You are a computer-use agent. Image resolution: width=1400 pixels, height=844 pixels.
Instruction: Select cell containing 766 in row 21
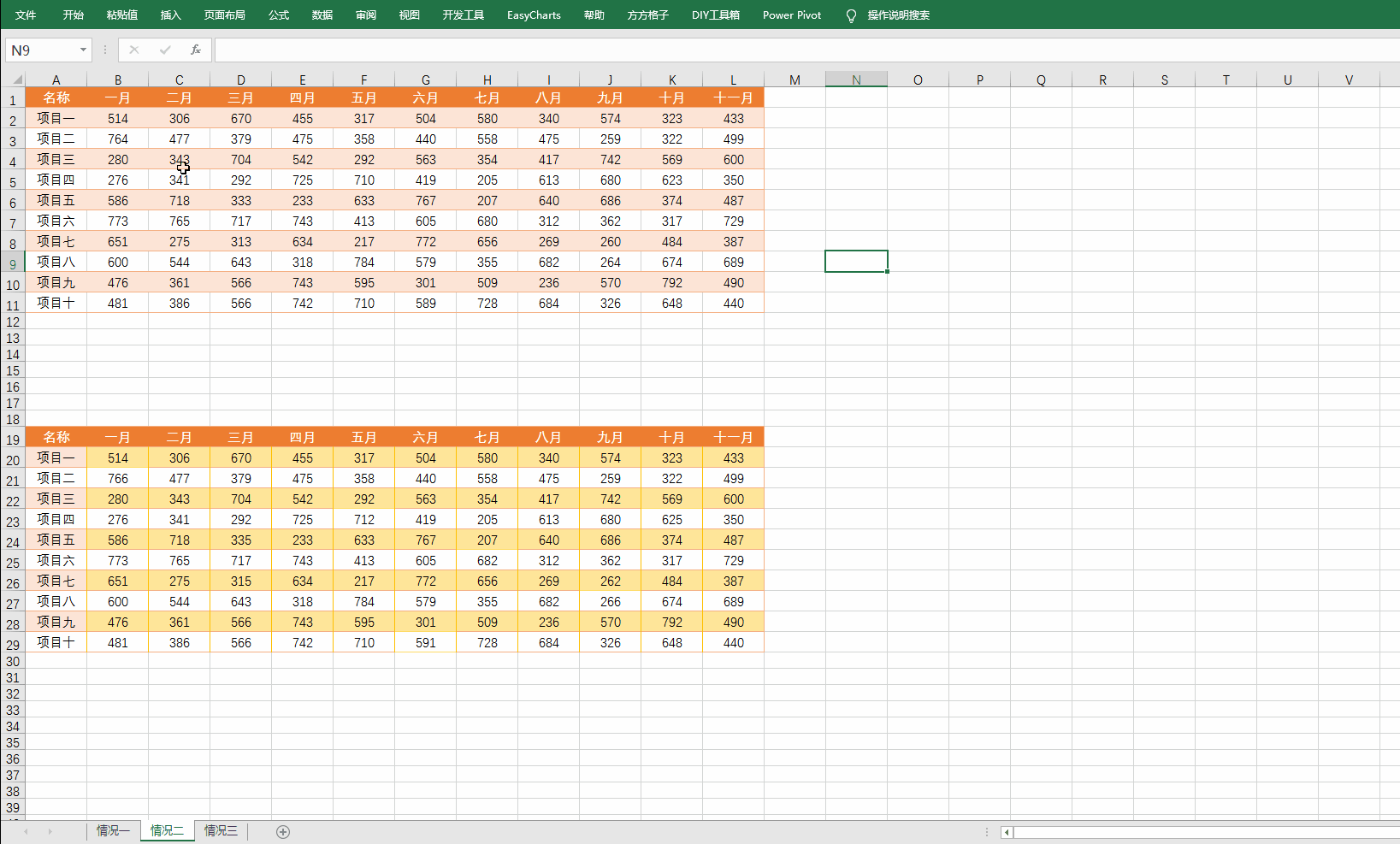point(118,478)
